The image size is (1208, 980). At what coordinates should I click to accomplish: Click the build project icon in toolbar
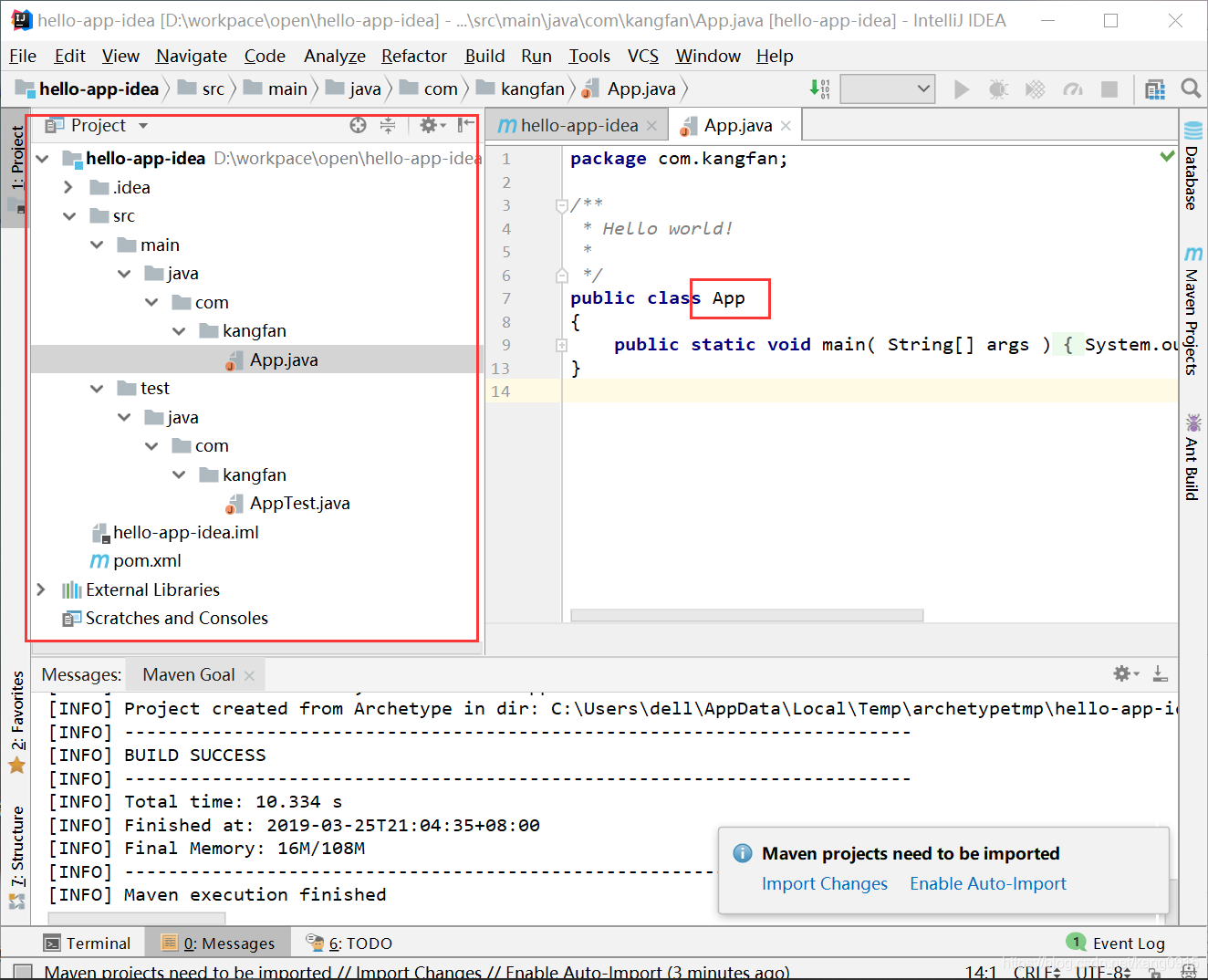tap(819, 89)
